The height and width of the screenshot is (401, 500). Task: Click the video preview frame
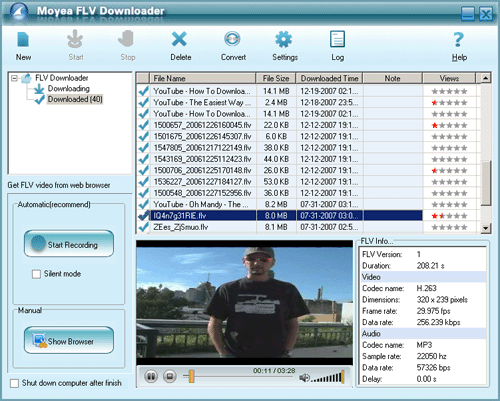tap(244, 302)
